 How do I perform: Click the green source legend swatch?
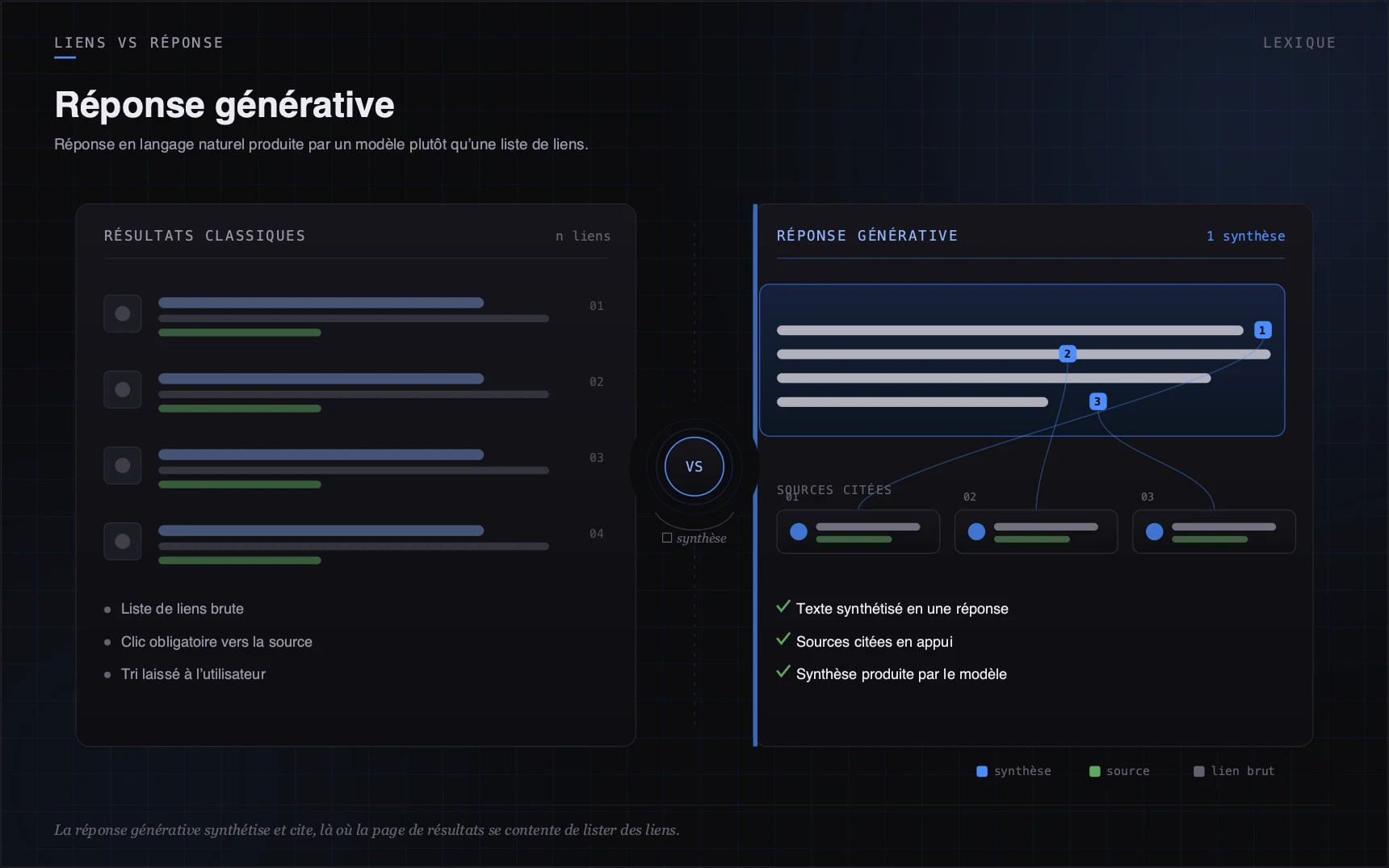[x=1094, y=771]
